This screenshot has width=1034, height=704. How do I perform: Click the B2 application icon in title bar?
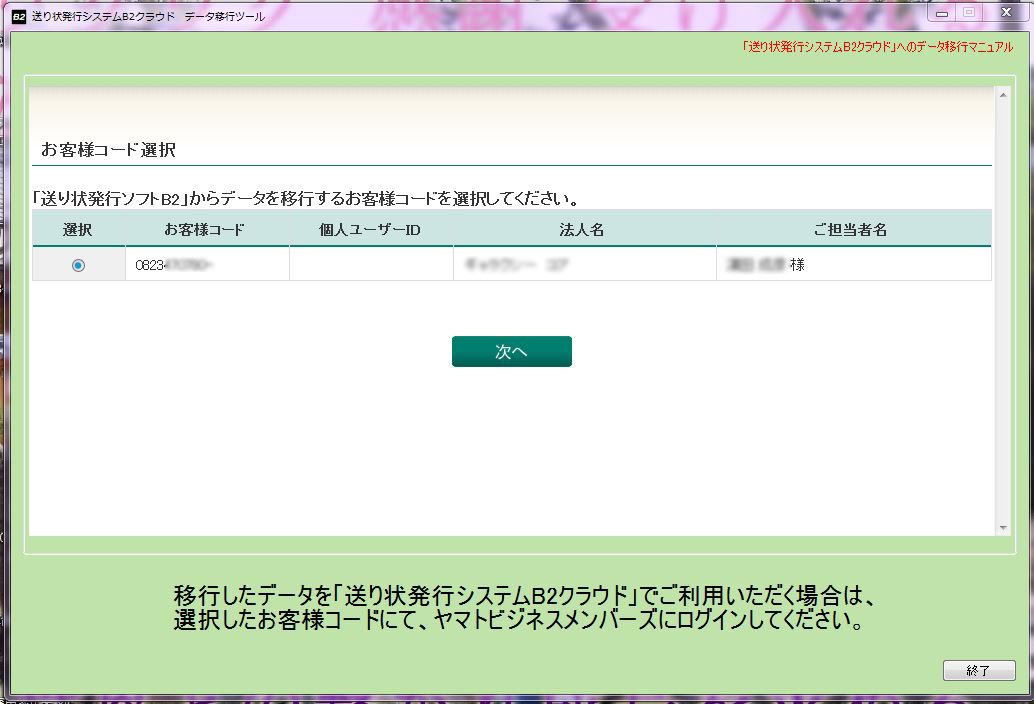[19, 16]
